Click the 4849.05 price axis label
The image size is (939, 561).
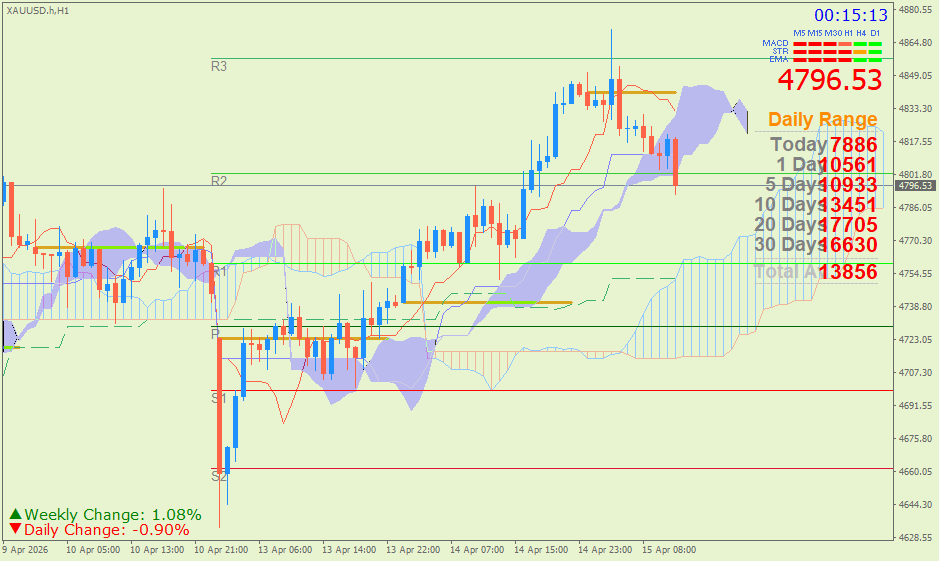point(915,75)
